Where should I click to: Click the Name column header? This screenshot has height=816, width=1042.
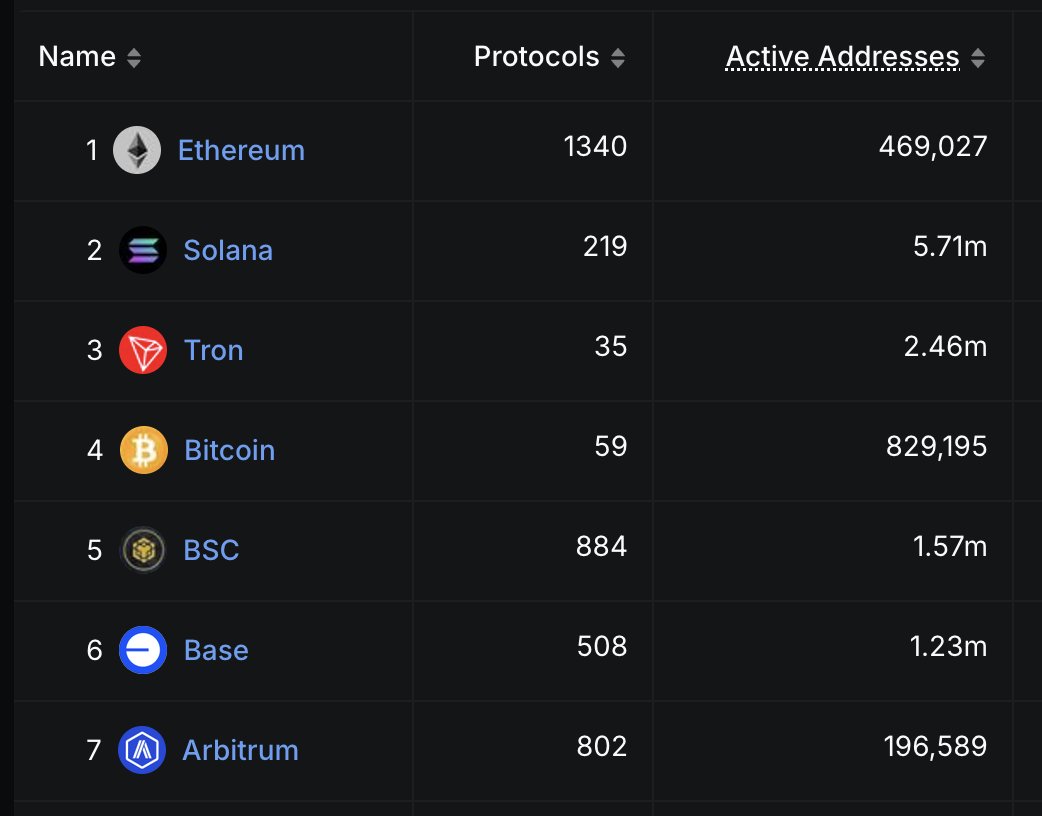(77, 56)
